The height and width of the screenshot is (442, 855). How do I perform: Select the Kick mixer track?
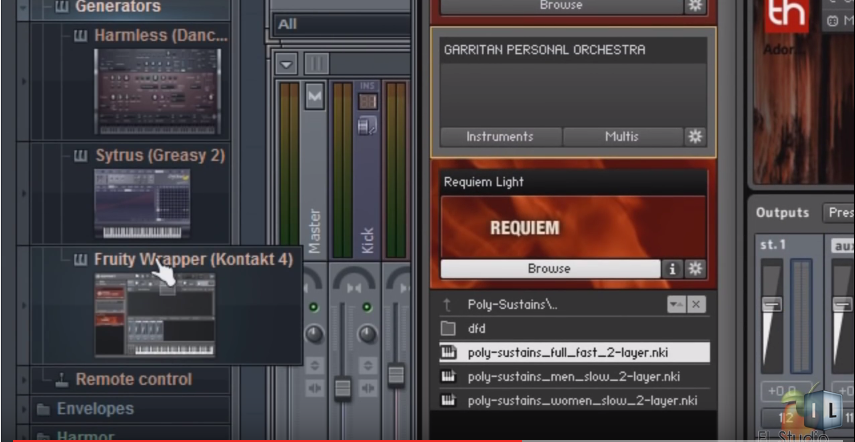click(x=368, y=240)
